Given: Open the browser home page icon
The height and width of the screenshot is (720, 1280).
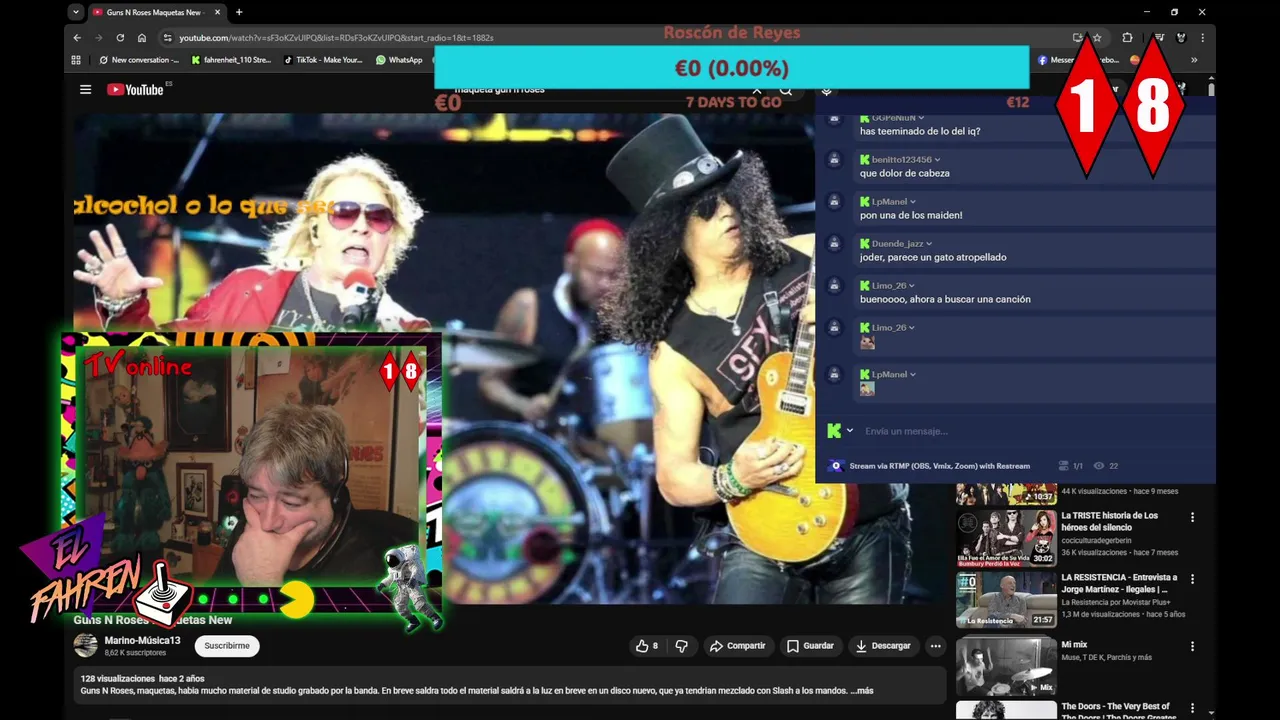Looking at the screenshot, I should 142,37.
